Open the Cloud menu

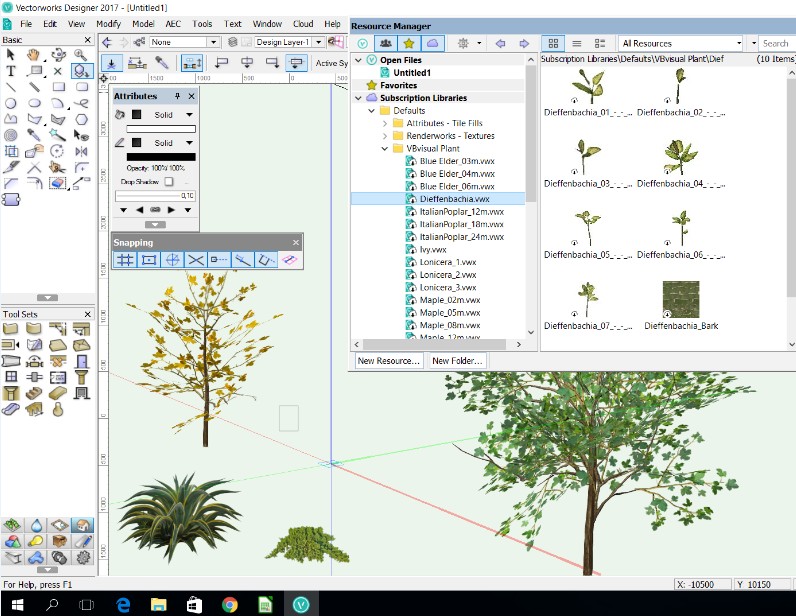[303, 24]
